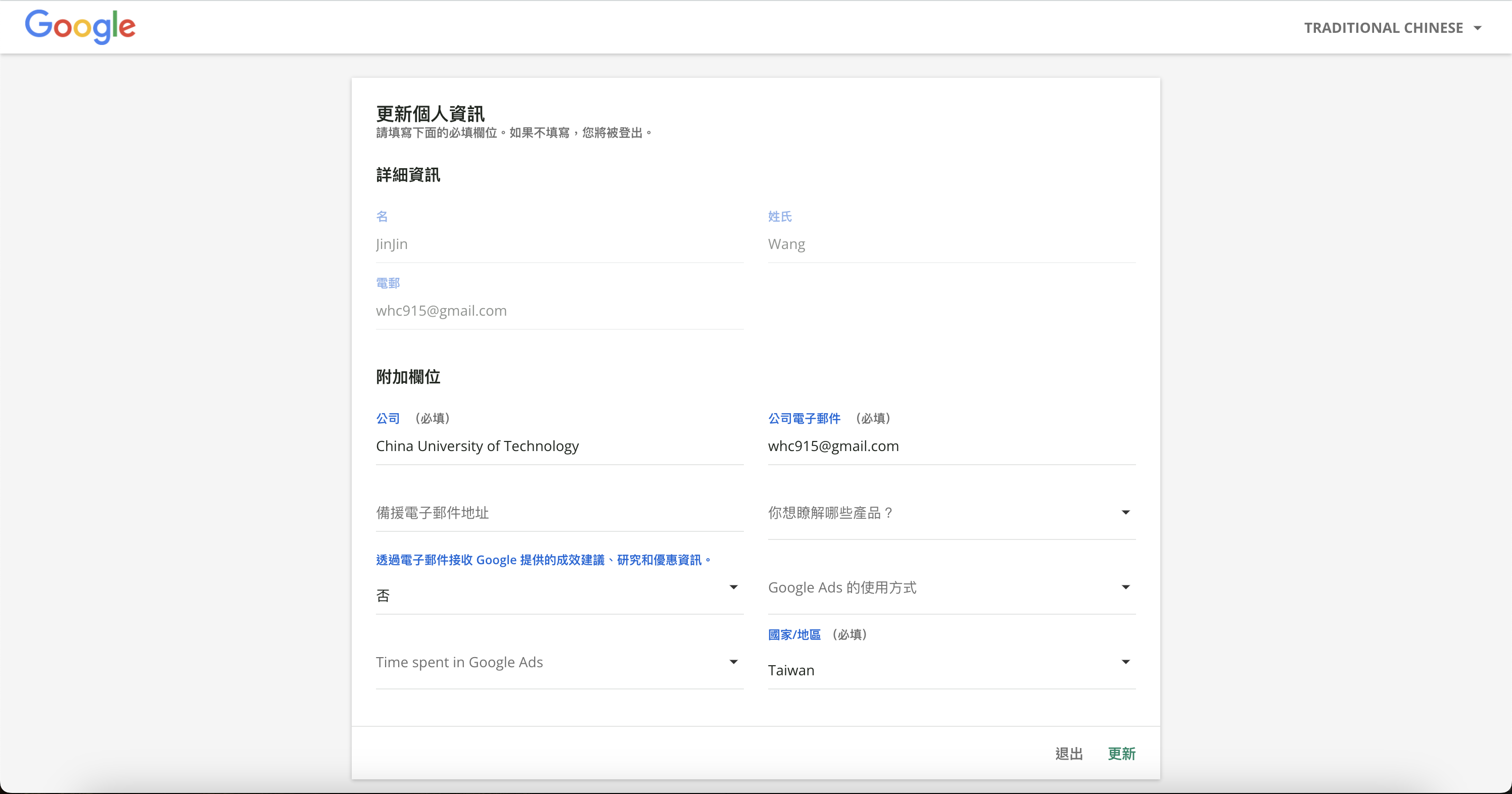
Task: Click the 公司電子郵件 company email field
Action: coord(951,446)
